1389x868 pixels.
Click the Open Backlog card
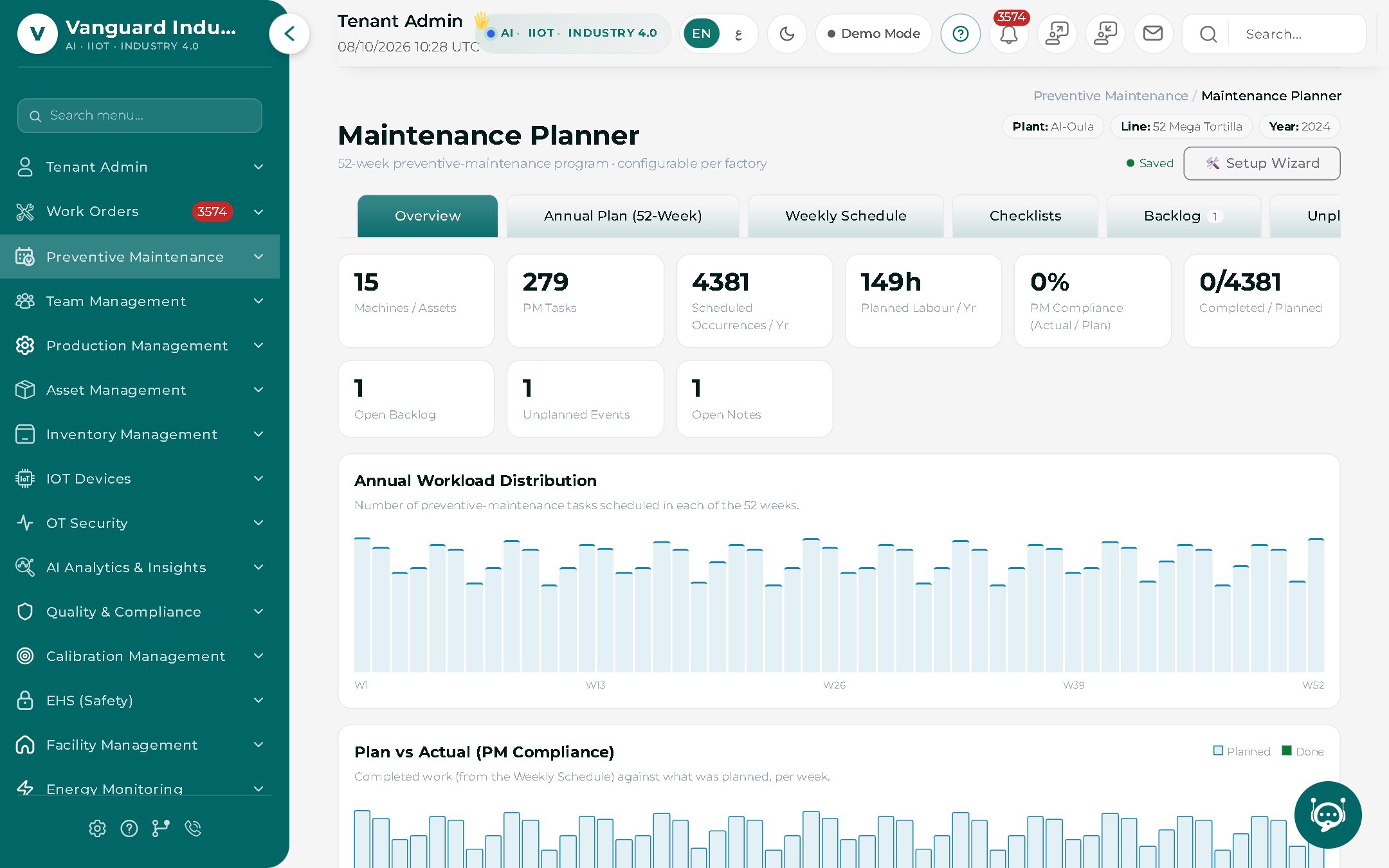416,399
